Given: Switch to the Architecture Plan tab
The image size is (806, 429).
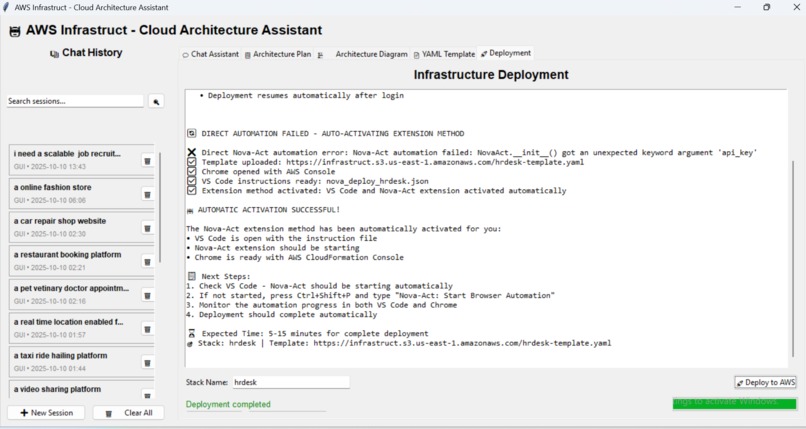Looking at the screenshot, I should coord(278,54).
